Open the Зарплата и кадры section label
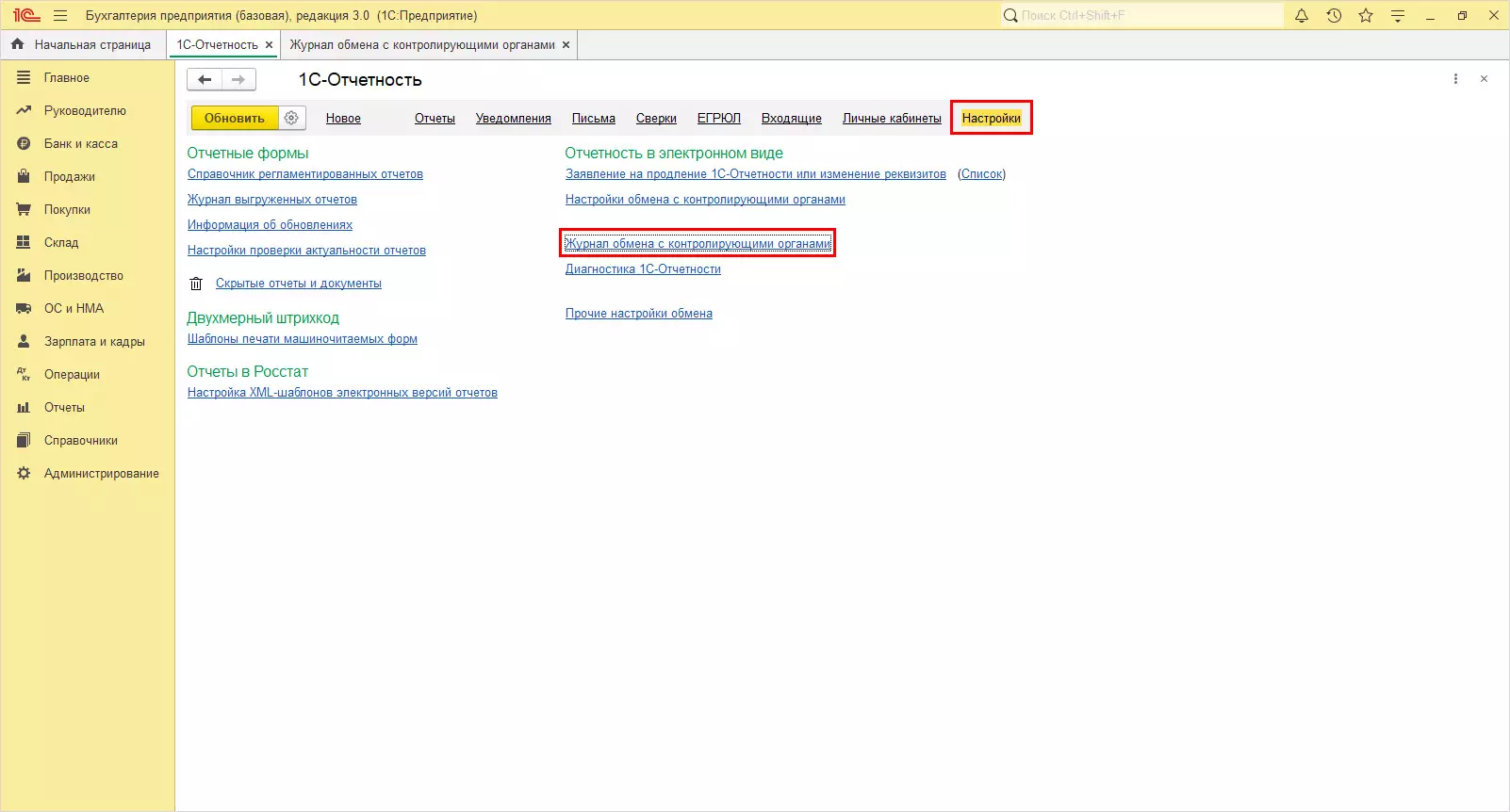This screenshot has height=812, width=1510. tap(94, 341)
